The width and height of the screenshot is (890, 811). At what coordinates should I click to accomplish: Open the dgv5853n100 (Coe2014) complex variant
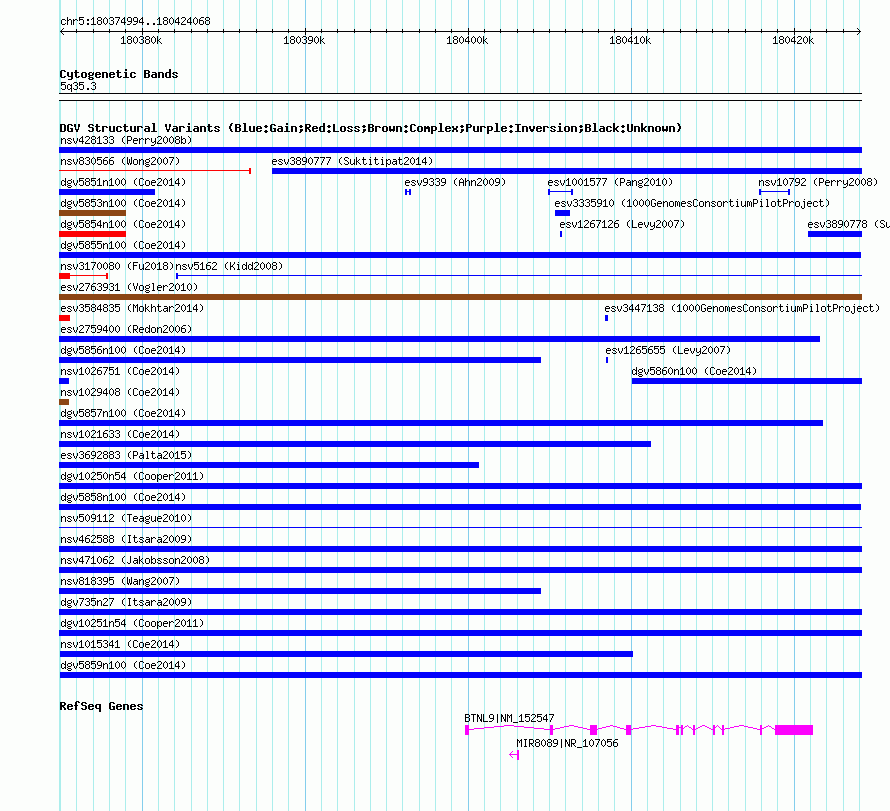93,213
